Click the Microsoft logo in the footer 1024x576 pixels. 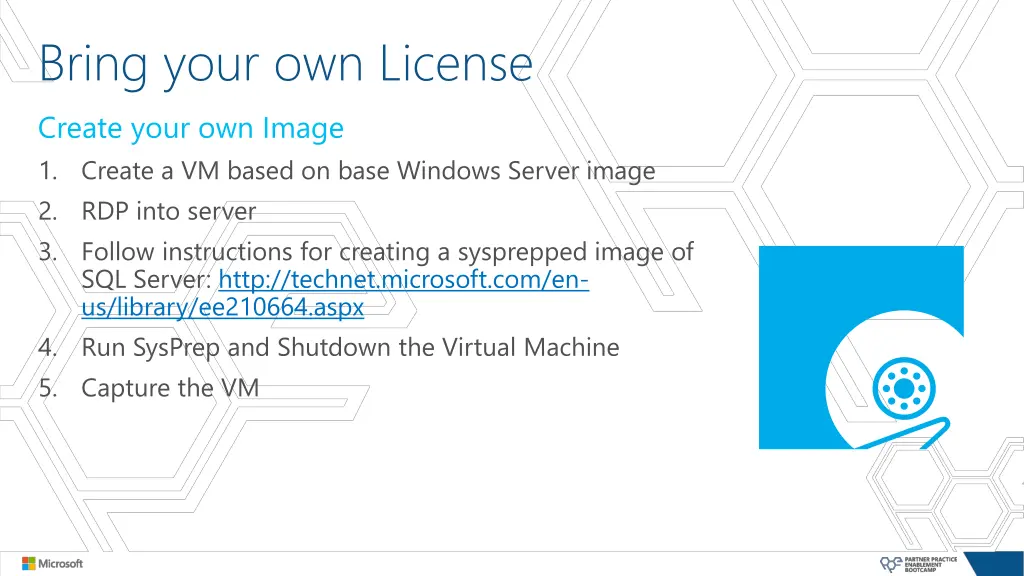52,563
